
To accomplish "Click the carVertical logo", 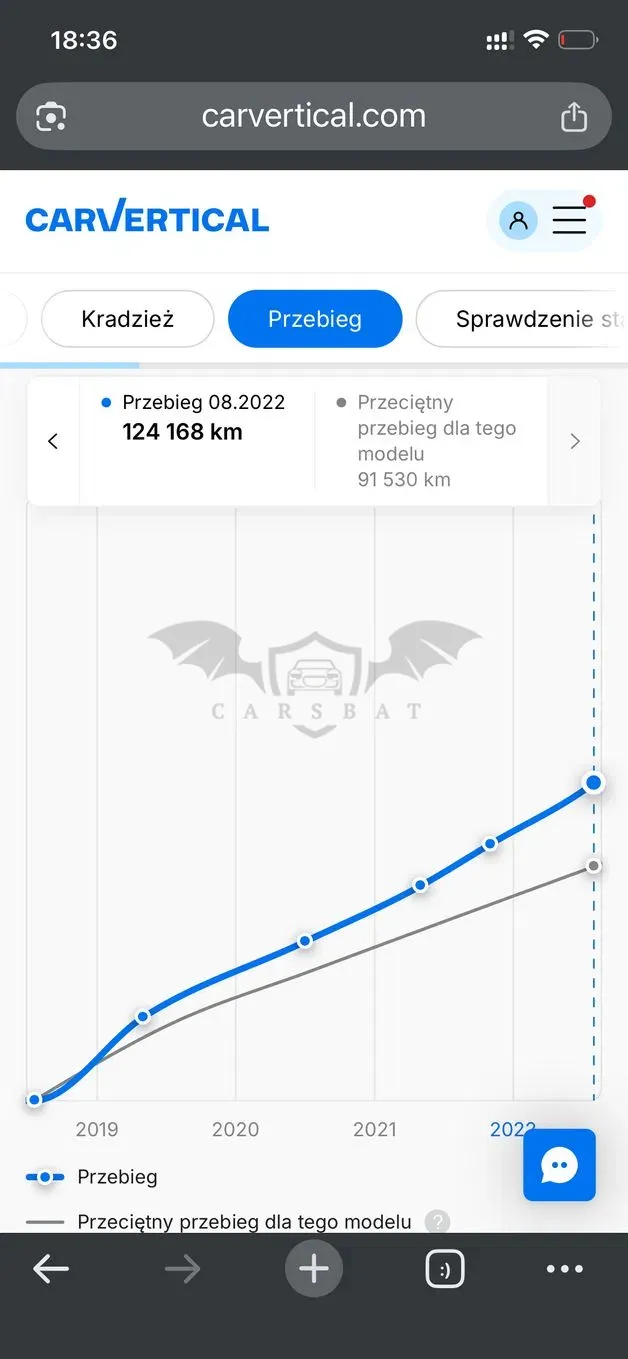I will 147,219.
